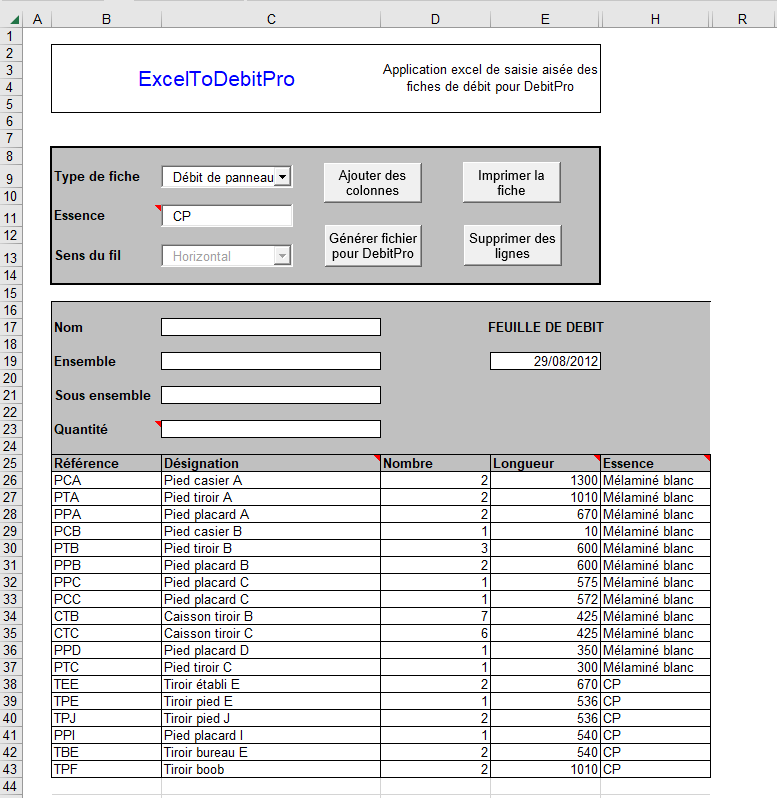Open the Type de fiche dropdown arrow
Viewport: 777px width, 798px height.
point(282,177)
